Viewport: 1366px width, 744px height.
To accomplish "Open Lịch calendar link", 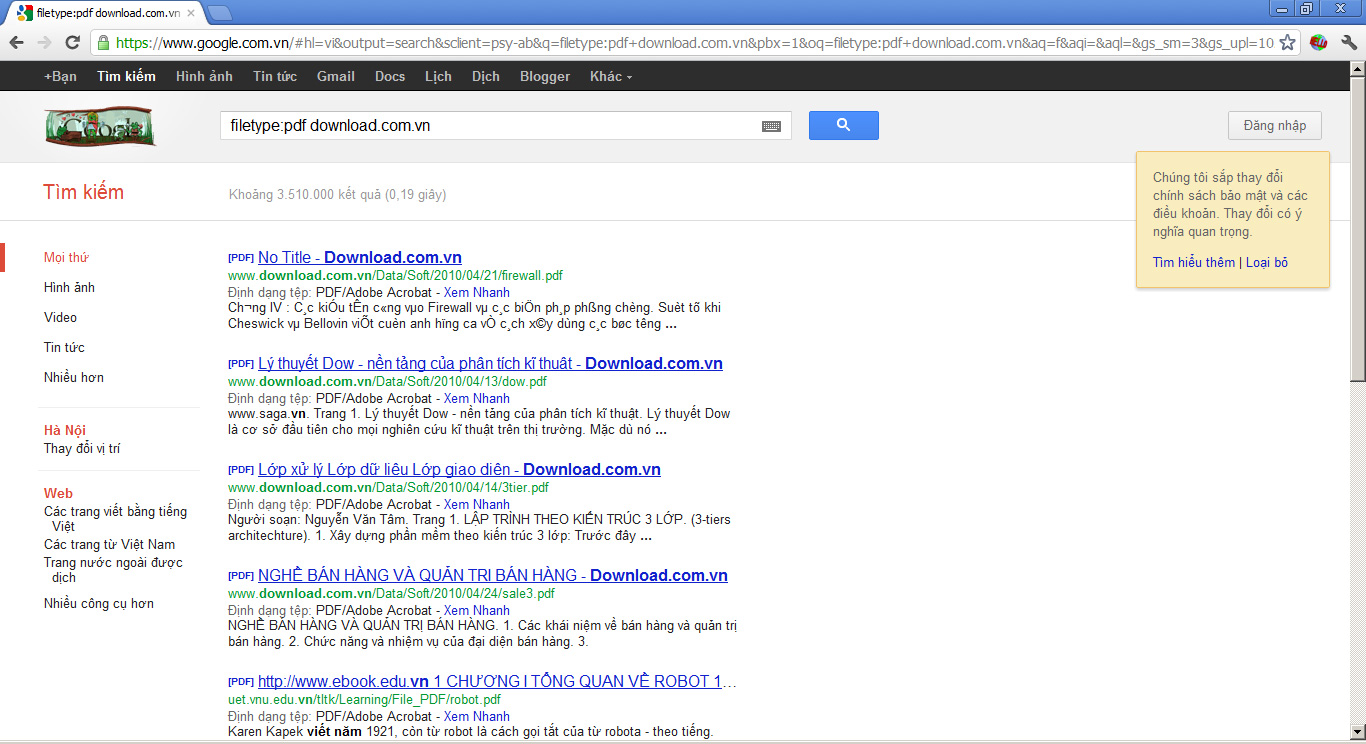I will coord(438,76).
